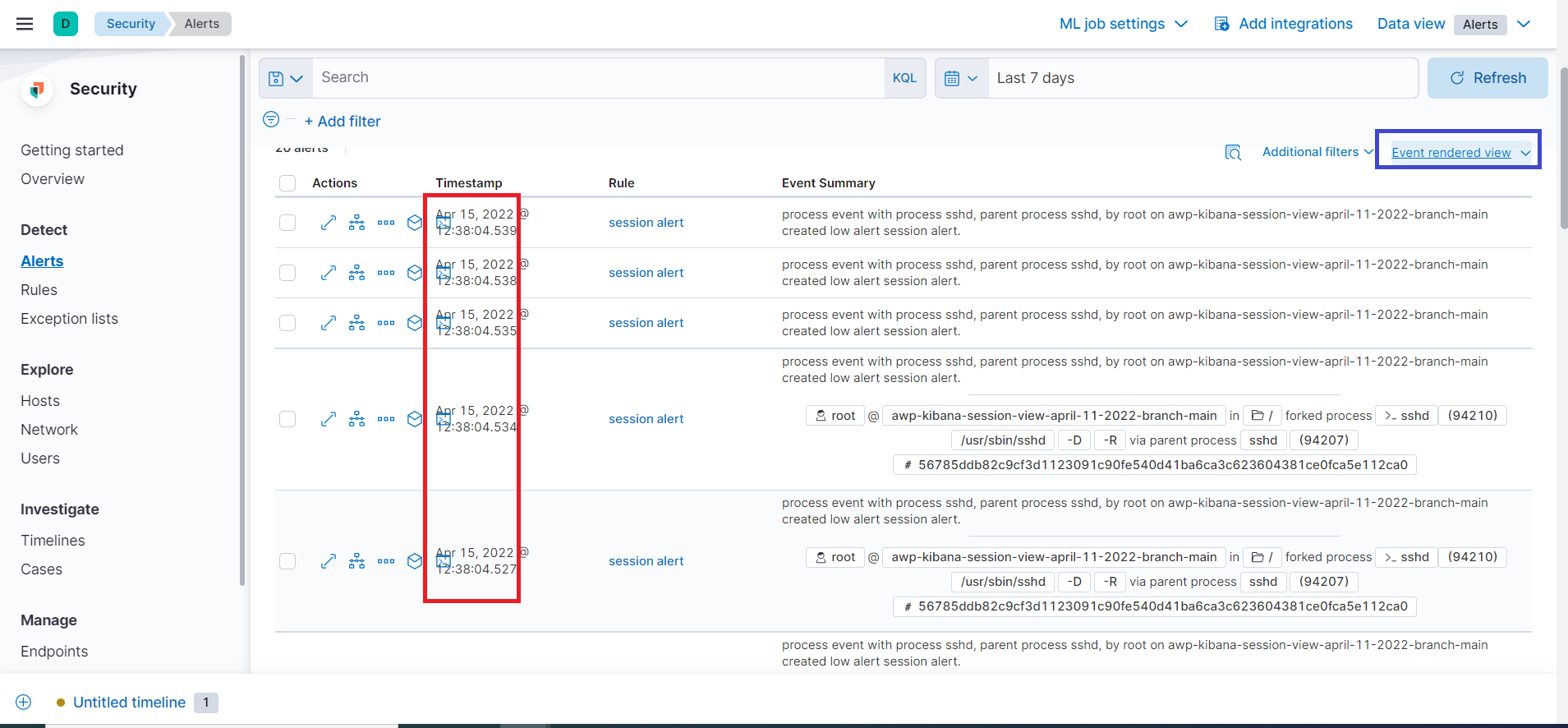Go to Getting started in sidebar
The width and height of the screenshot is (1568, 728).
(x=72, y=150)
